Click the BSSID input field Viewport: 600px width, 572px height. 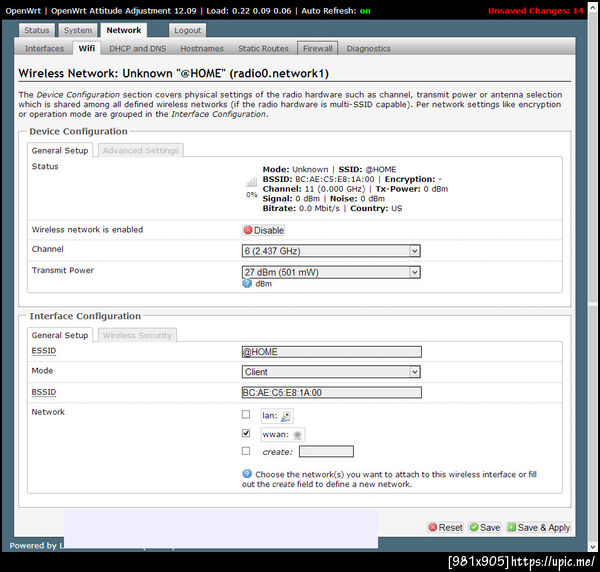332,393
